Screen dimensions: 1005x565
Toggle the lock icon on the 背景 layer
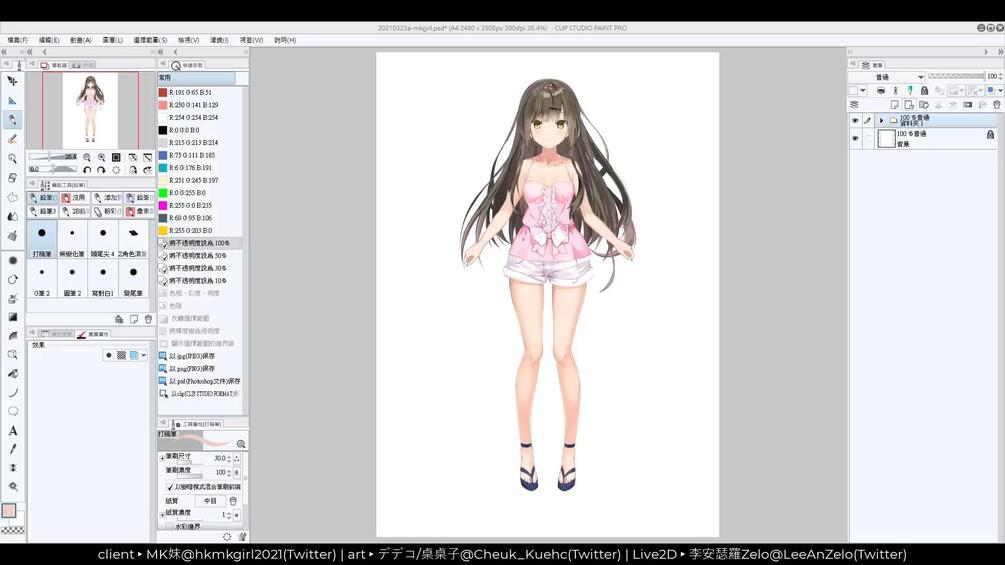(990, 135)
